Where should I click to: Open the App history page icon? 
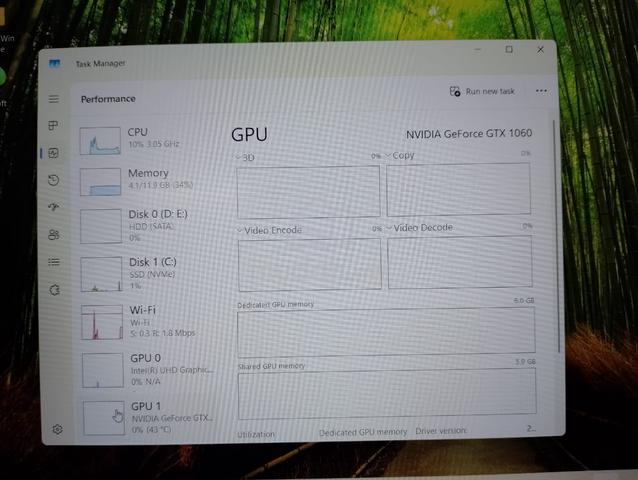pyautogui.click(x=53, y=180)
